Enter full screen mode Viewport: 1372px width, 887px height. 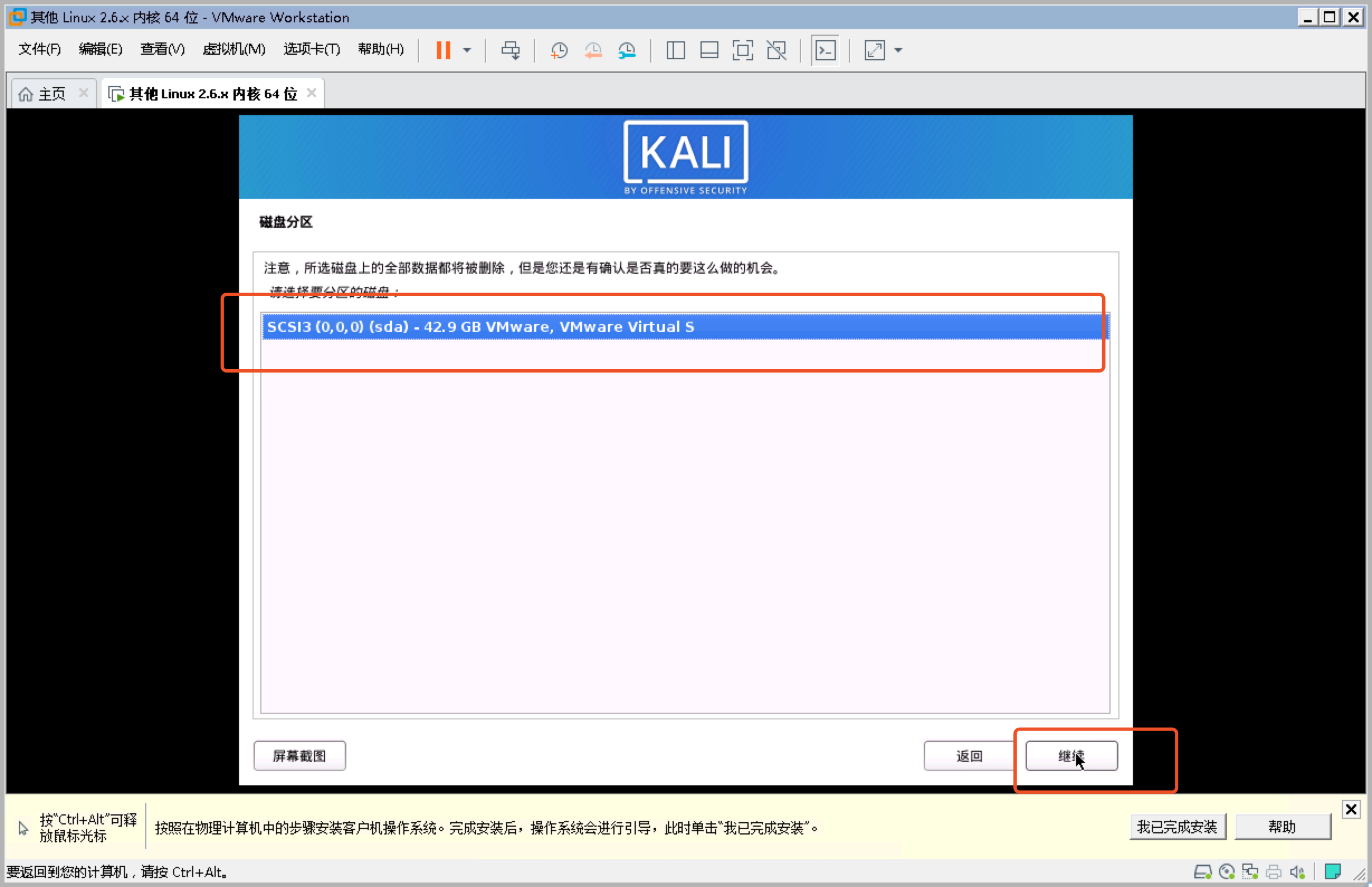(742, 50)
